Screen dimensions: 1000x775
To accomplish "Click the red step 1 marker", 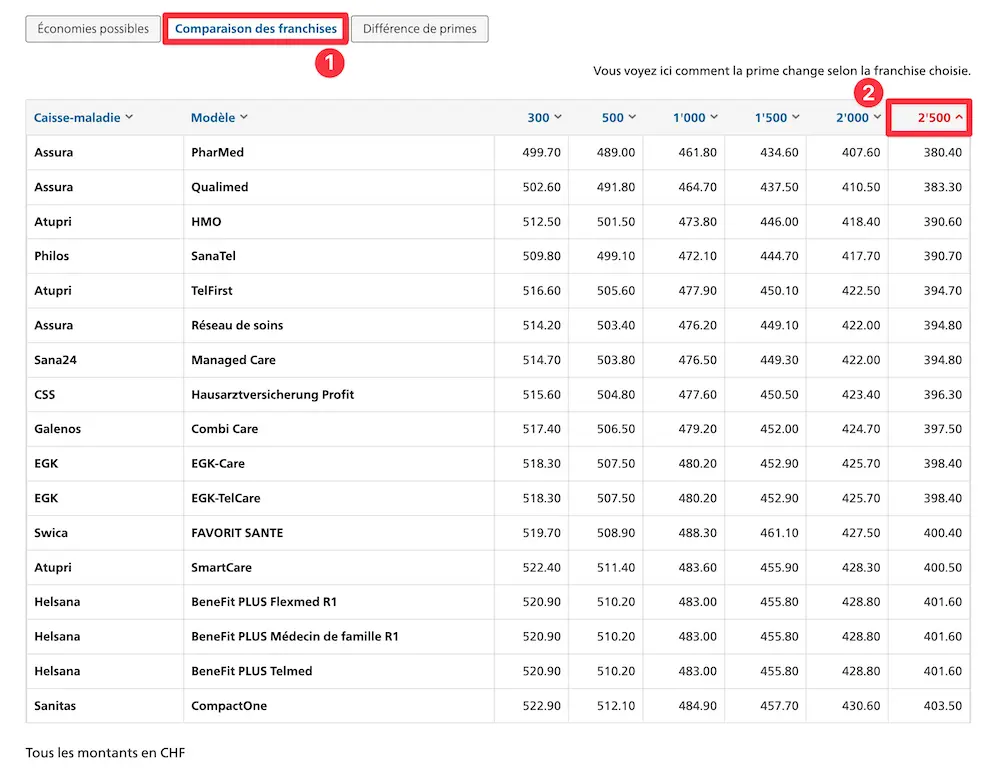I will click(330, 63).
